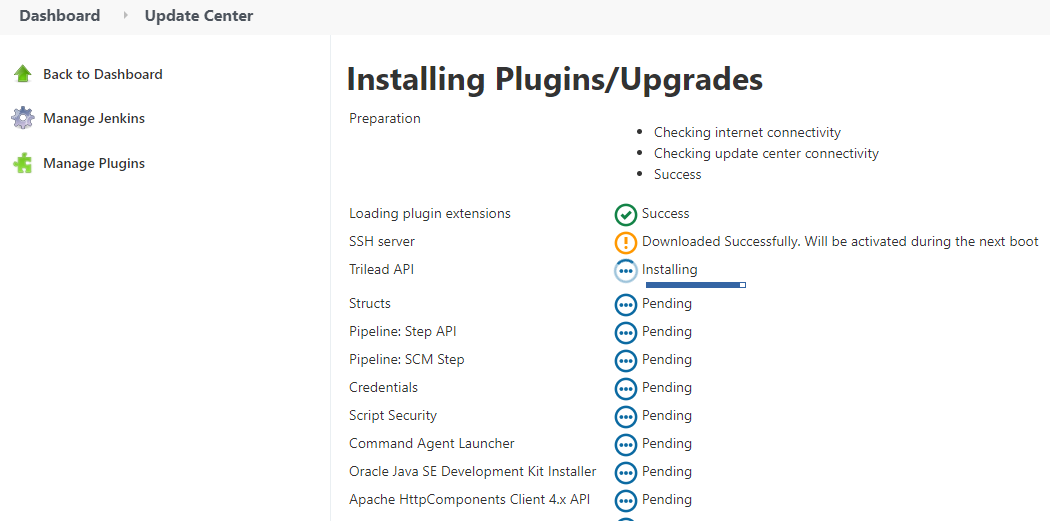Click the green Manage Plugins puzzle icon
This screenshot has height=521, width=1050.
[23, 163]
